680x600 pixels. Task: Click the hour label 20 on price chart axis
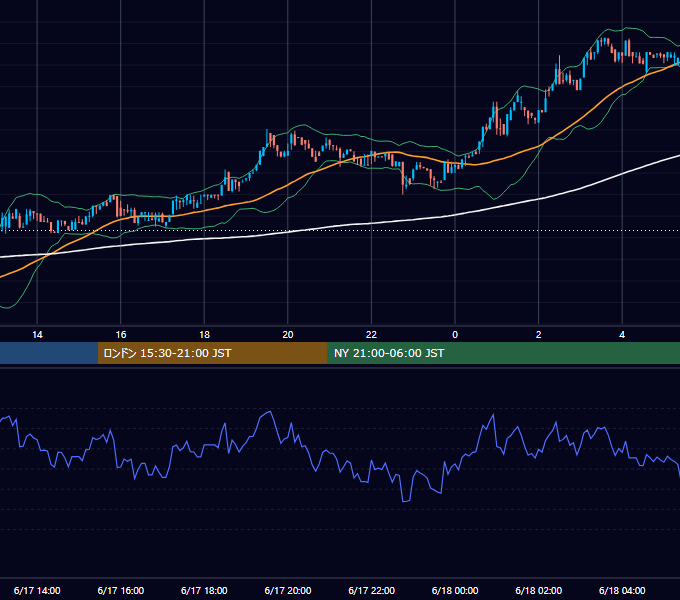click(x=288, y=335)
